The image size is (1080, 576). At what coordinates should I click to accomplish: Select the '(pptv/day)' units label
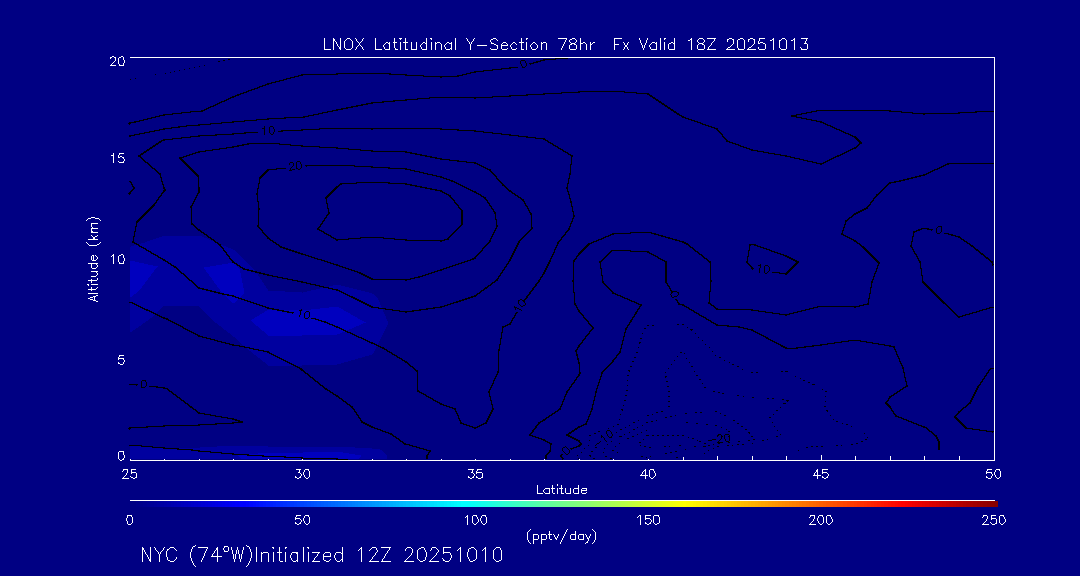(x=561, y=536)
